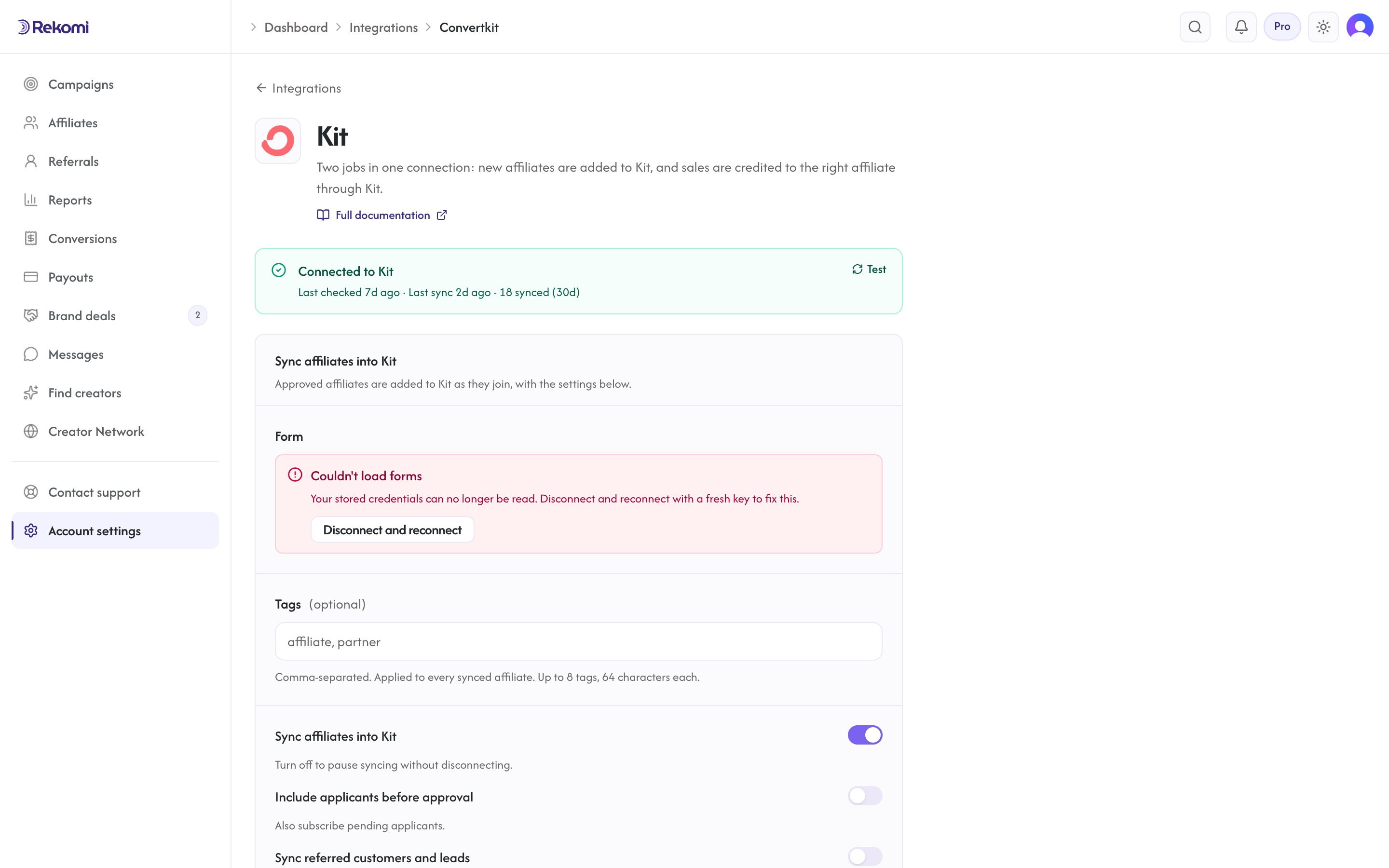Enable Include applicants before approval toggle

[864, 796]
